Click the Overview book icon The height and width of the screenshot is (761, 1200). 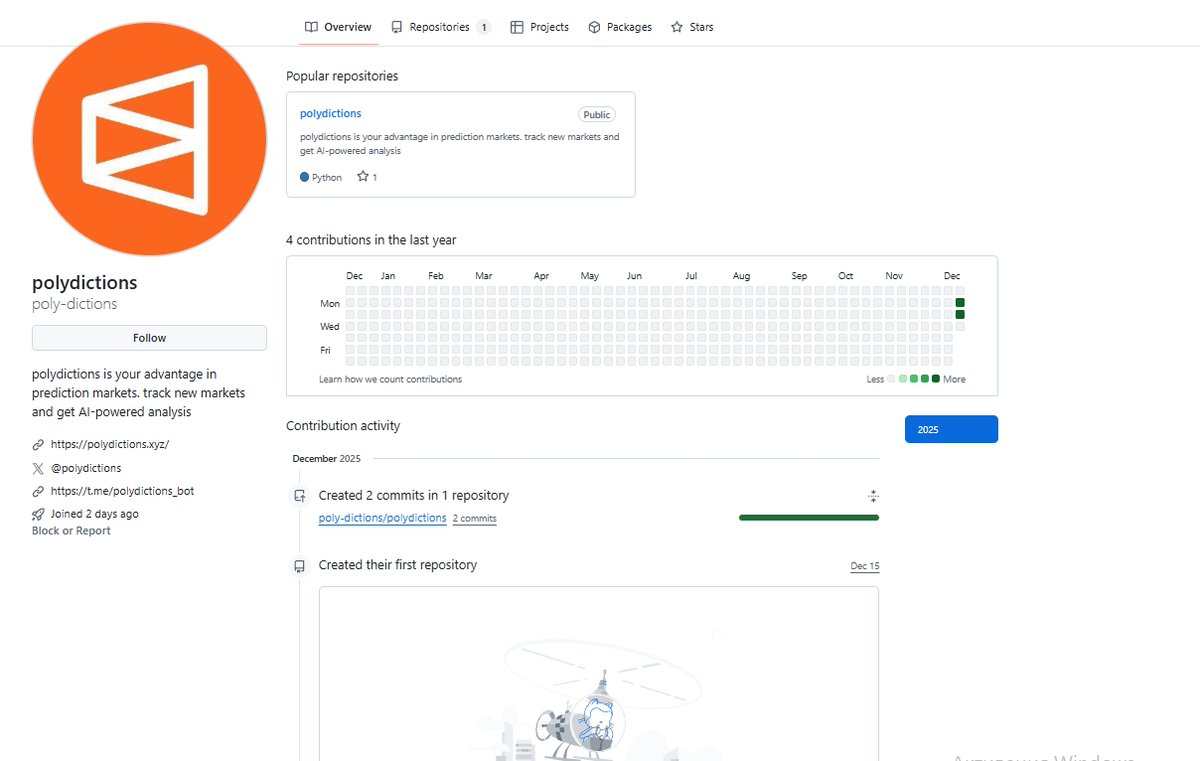coord(312,27)
